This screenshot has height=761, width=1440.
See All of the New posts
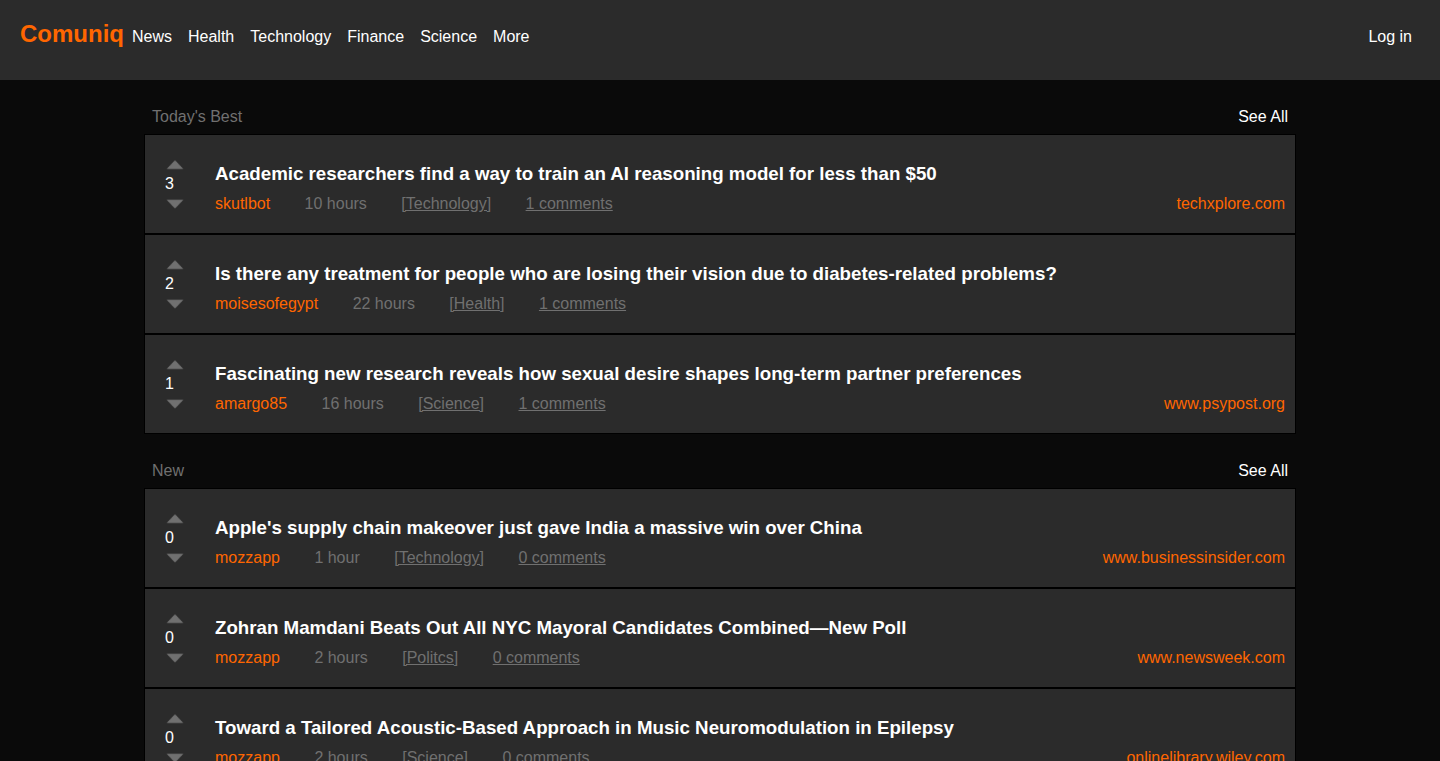click(x=1263, y=470)
